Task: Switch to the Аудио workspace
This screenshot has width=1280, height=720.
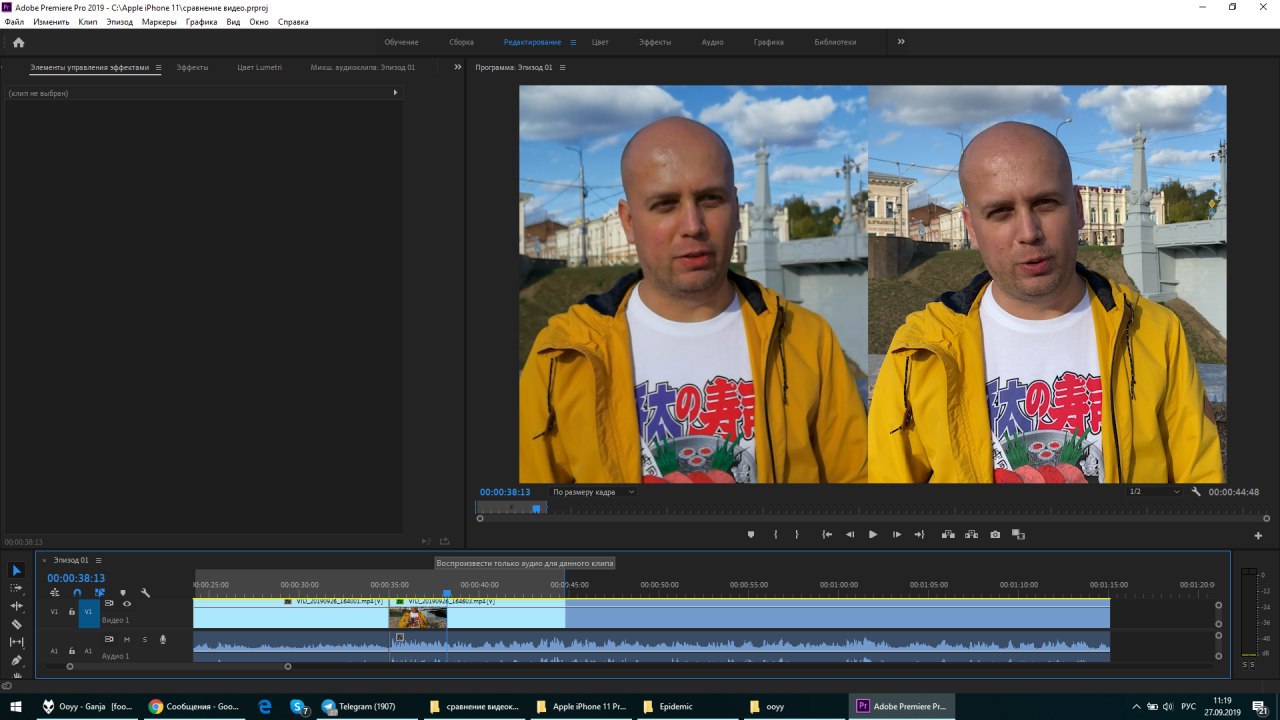Action: 712,42
